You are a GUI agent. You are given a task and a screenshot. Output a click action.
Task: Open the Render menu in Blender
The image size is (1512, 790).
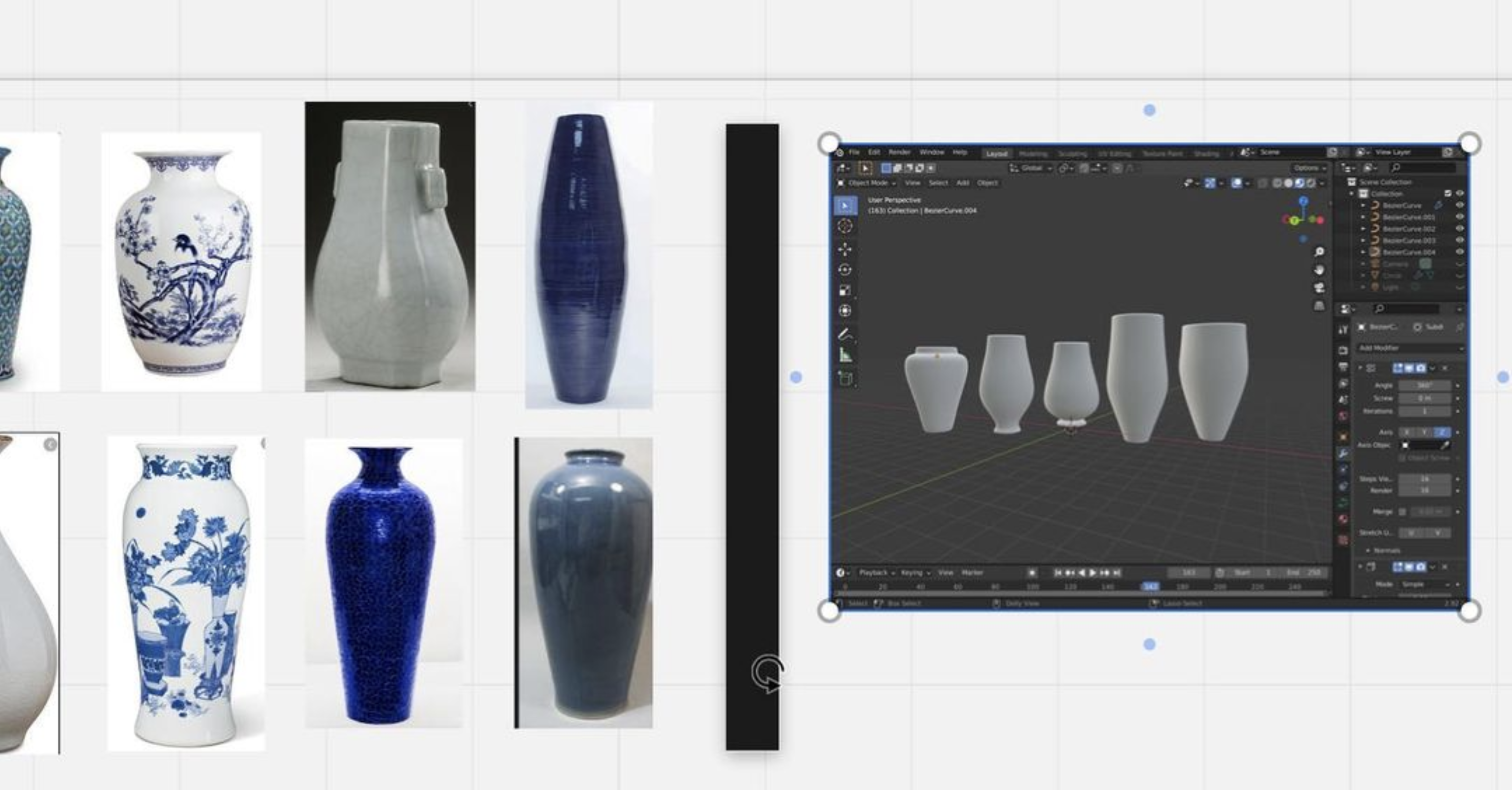(x=899, y=152)
